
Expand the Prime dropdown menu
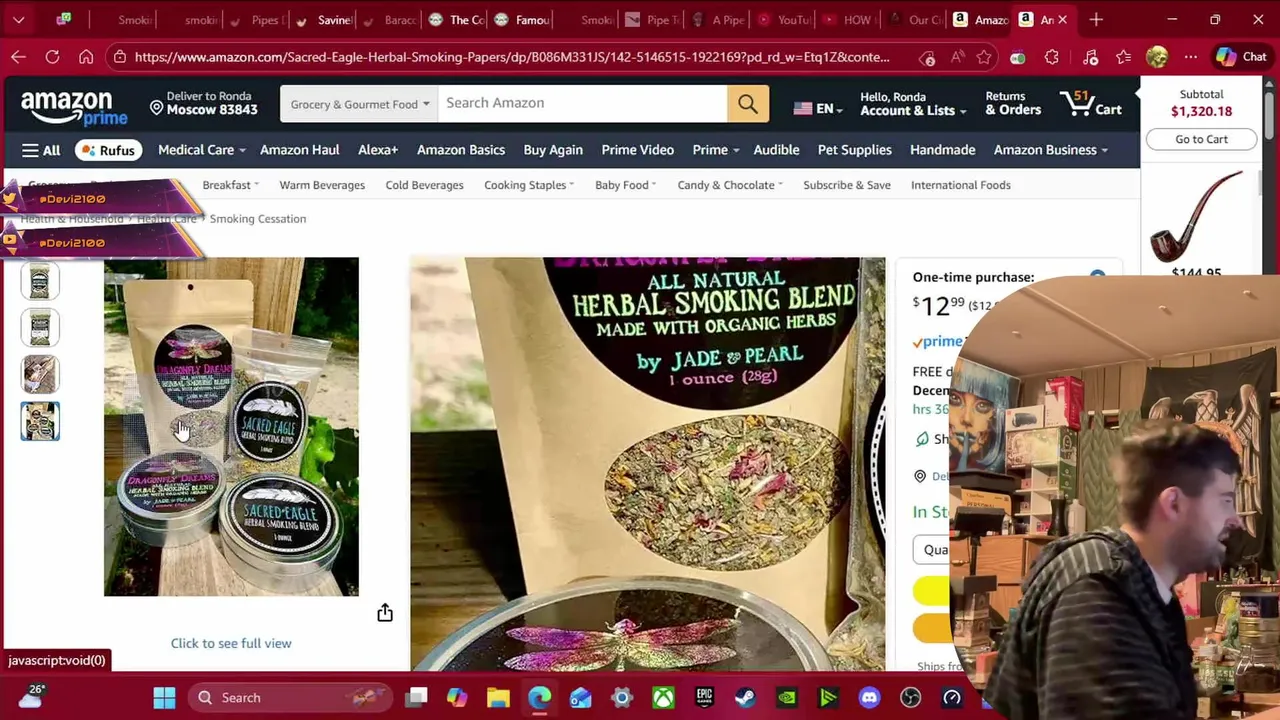coord(716,150)
